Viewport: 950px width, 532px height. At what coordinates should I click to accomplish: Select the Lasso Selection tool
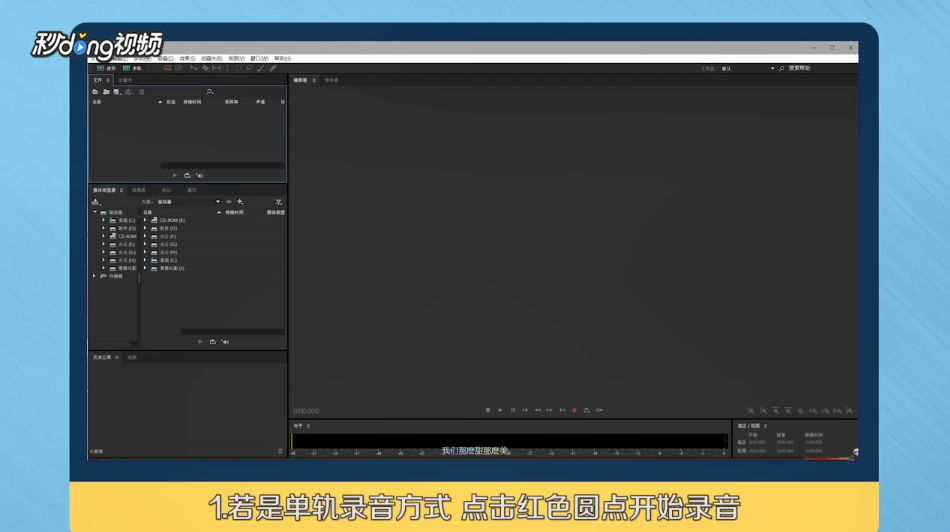coord(250,68)
